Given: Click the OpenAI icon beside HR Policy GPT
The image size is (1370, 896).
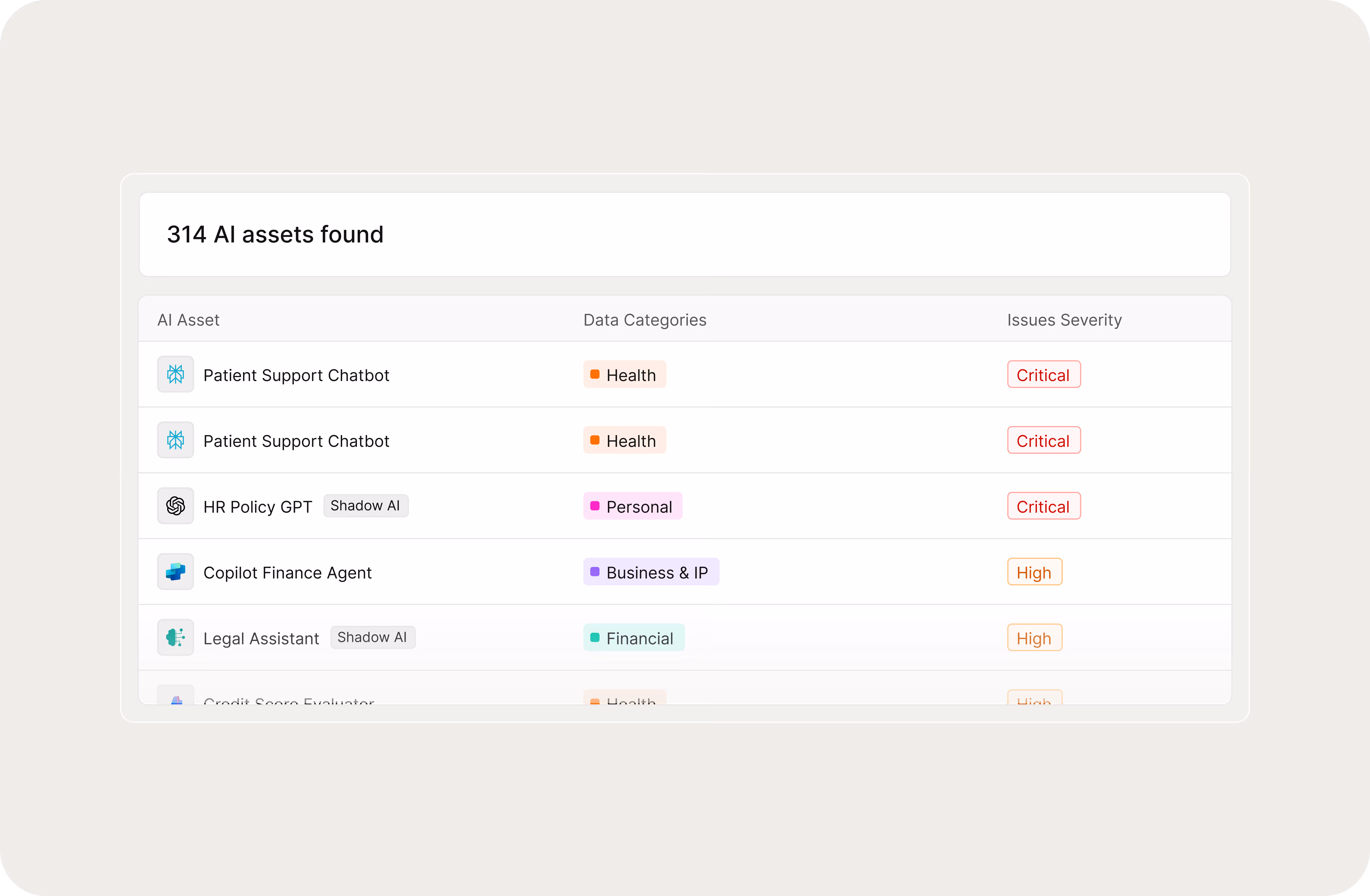Looking at the screenshot, I should tap(176, 506).
